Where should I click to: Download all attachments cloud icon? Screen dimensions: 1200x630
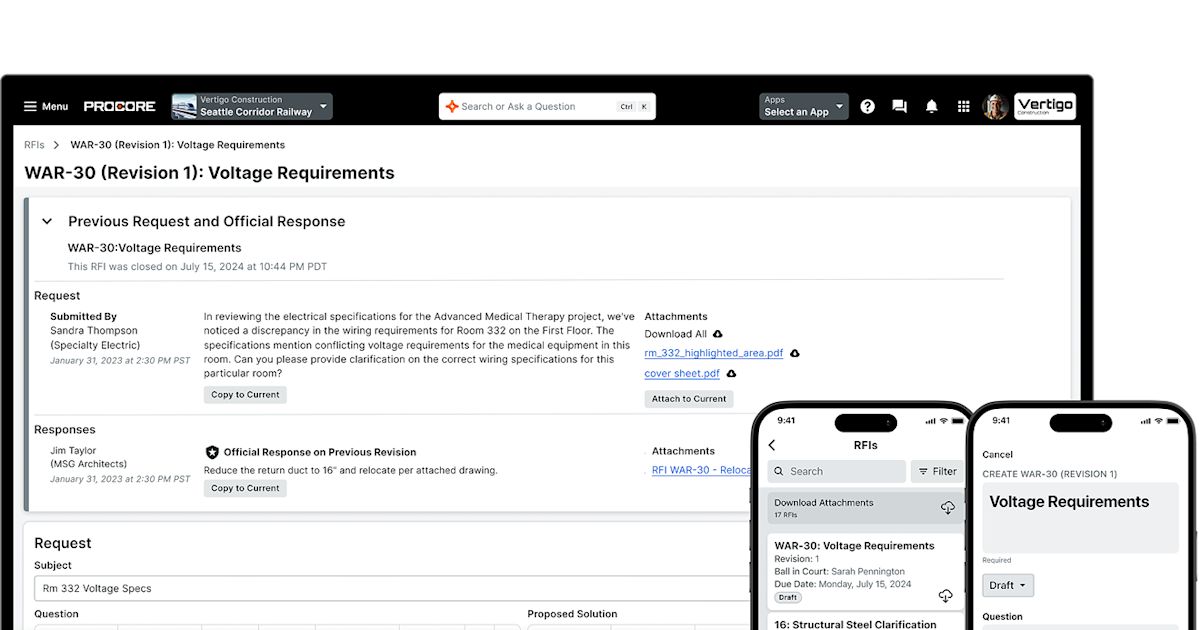[x=717, y=334]
